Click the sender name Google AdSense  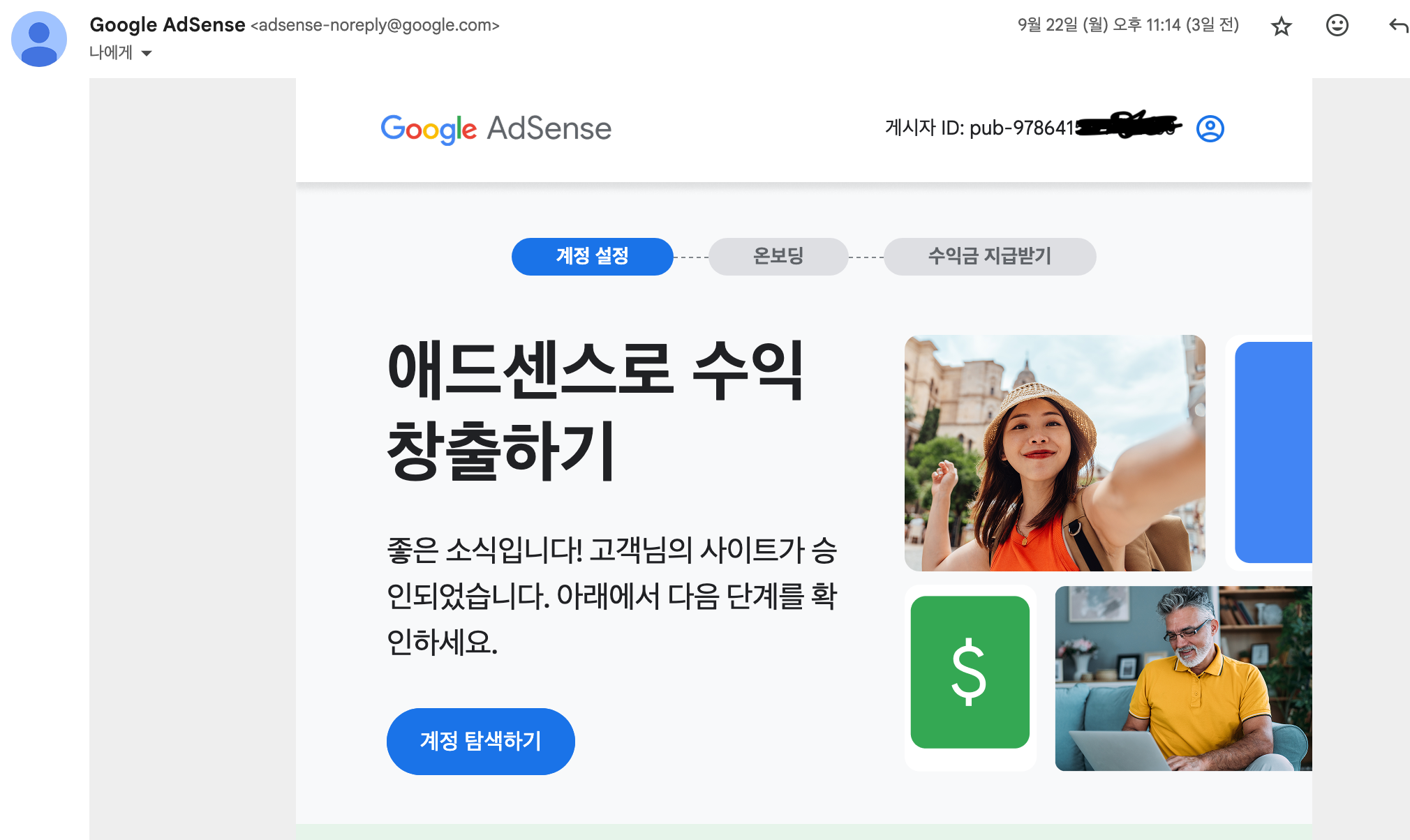pyautogui.click(x=168, y=25)
